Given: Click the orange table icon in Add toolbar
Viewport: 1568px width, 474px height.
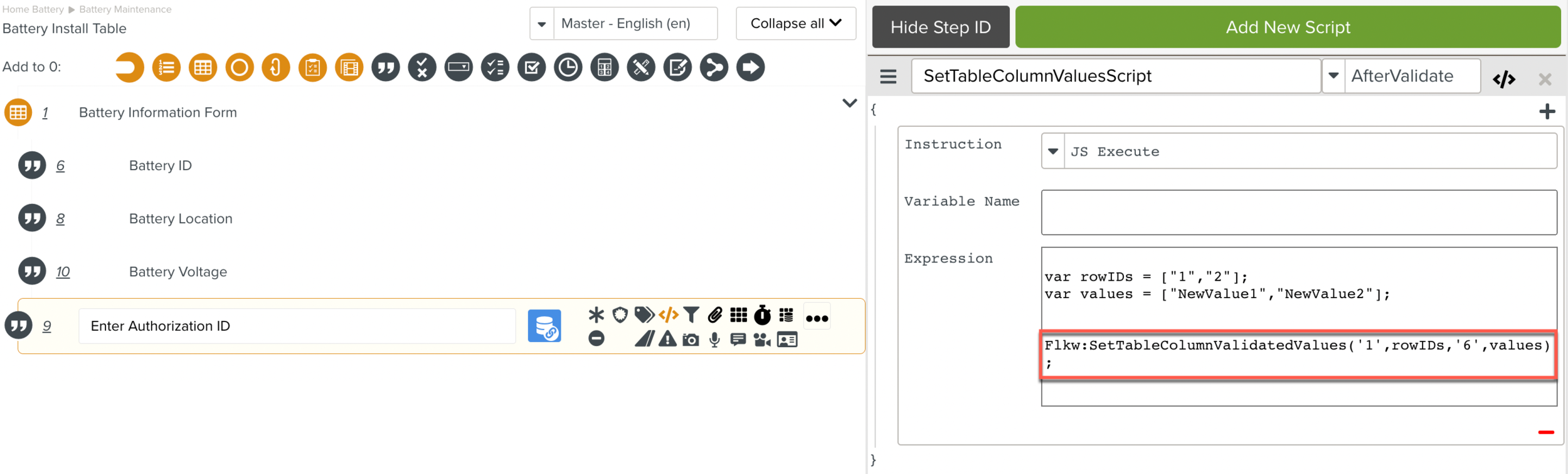Looking at the screenshot, I should [203, 67].
